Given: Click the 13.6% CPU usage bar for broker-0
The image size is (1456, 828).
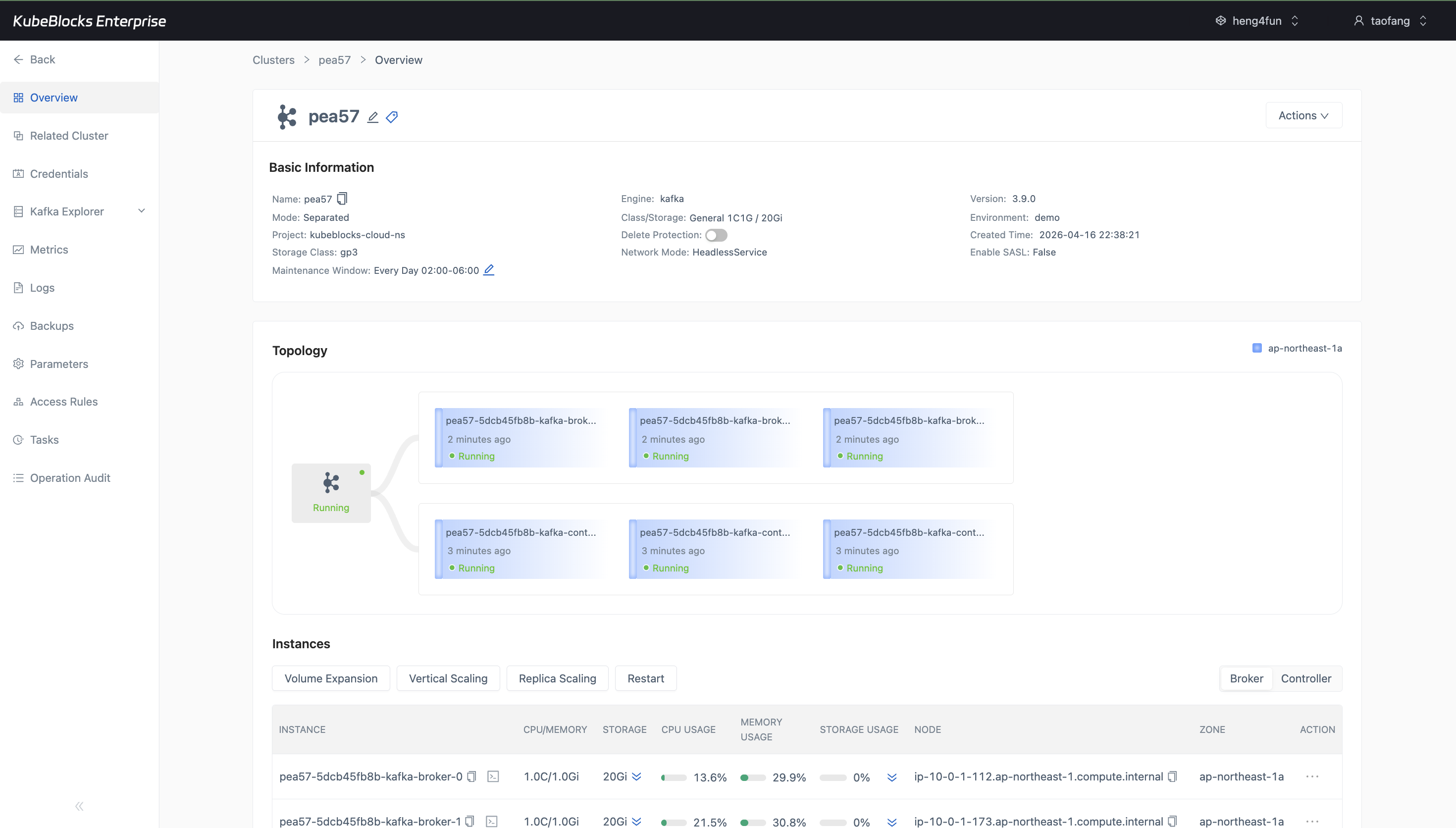Looking at the screenshot, I should [x=674, y=777].
